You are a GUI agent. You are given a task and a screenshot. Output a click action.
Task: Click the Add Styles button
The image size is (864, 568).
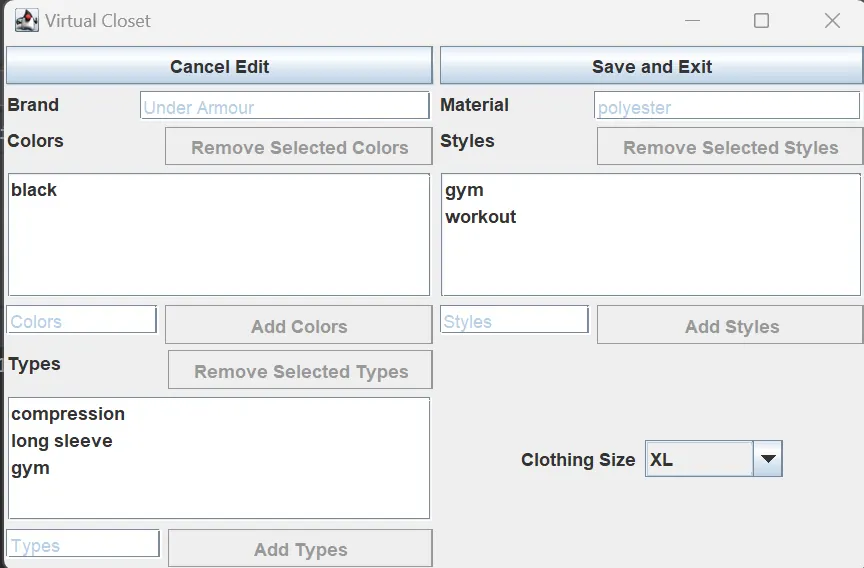tap(730, 326)
